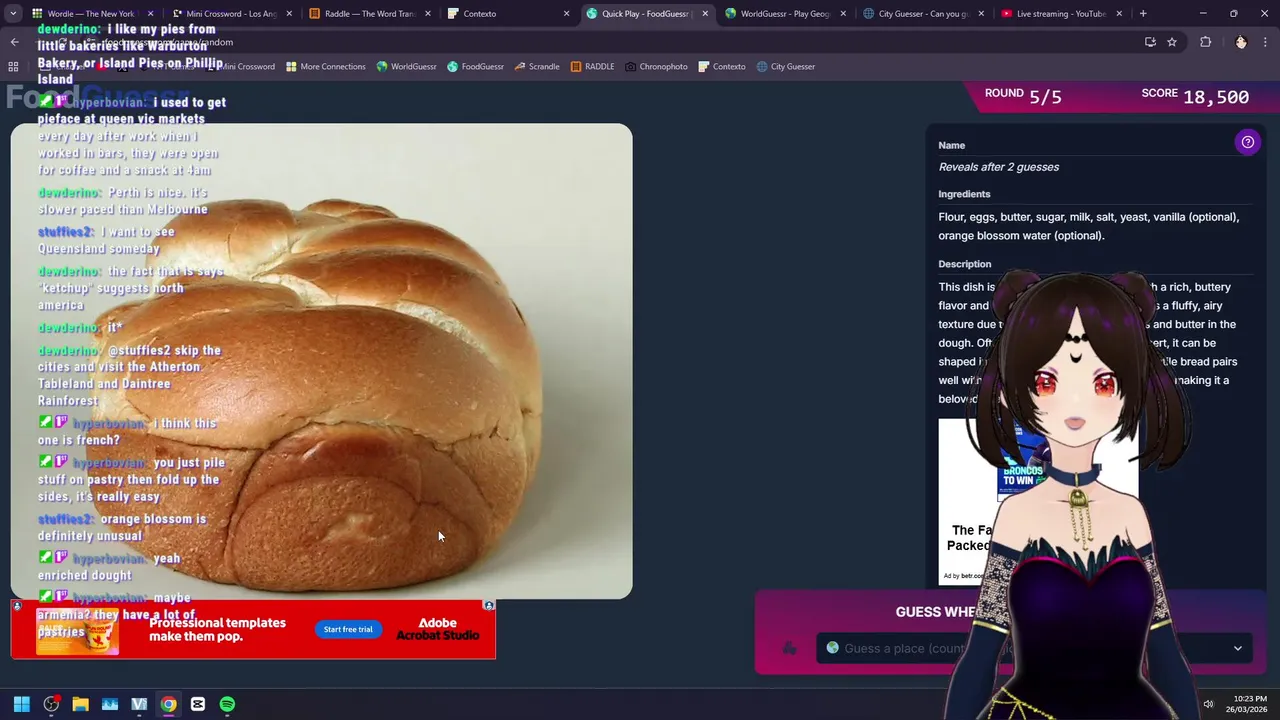Open Google Chrome from the taskbar
The height and width of the screenshot is (720, 1280).
click(x=169, y=704)
